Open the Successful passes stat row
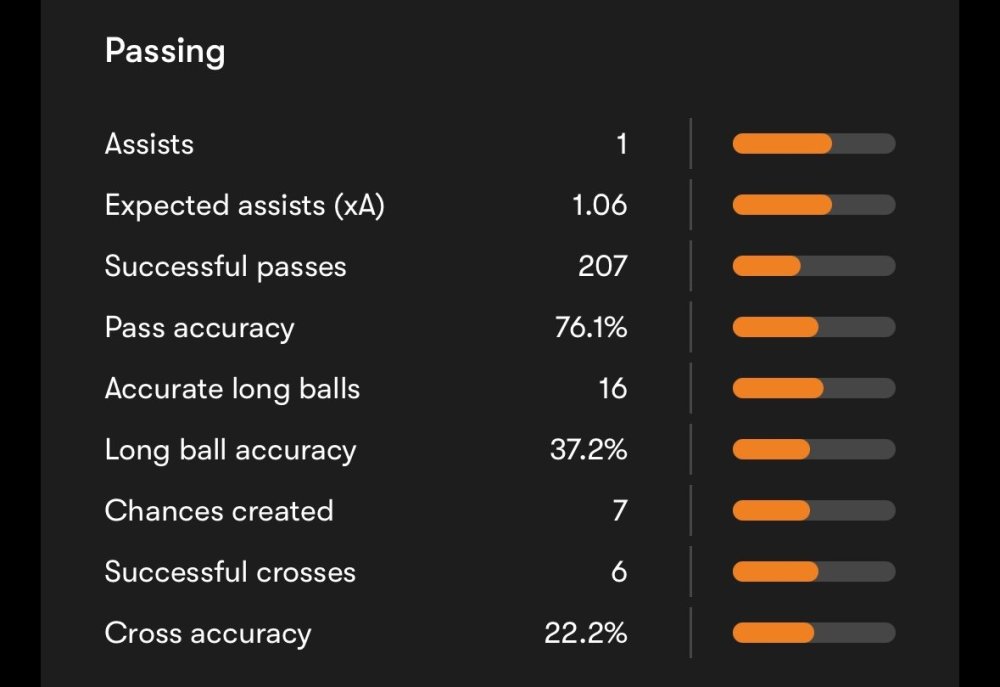1000x687 pixels. (x=225, y=267)
